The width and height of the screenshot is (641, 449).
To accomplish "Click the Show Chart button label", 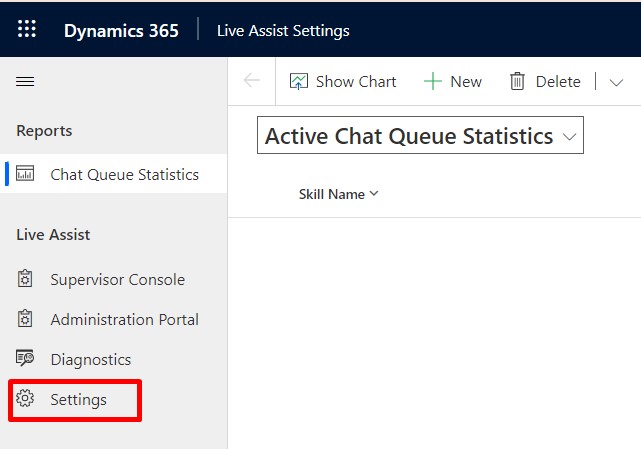I will 356,81.
